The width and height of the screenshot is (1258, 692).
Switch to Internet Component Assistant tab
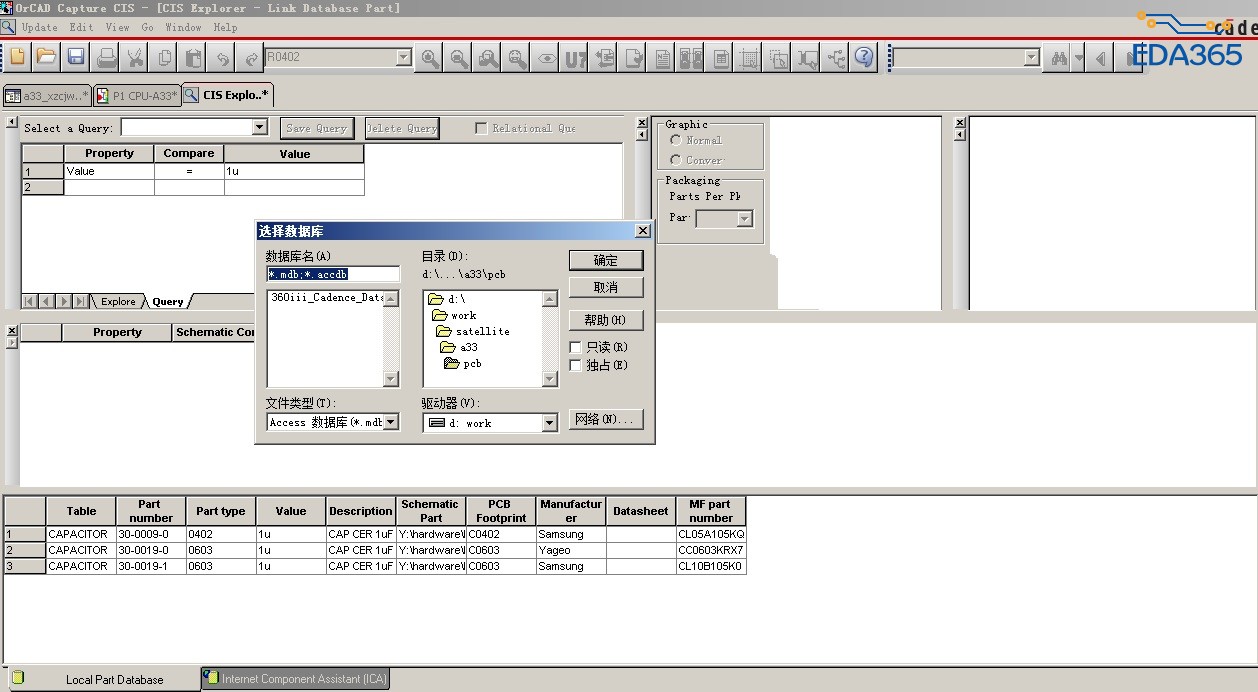click(x=295, y=679)
